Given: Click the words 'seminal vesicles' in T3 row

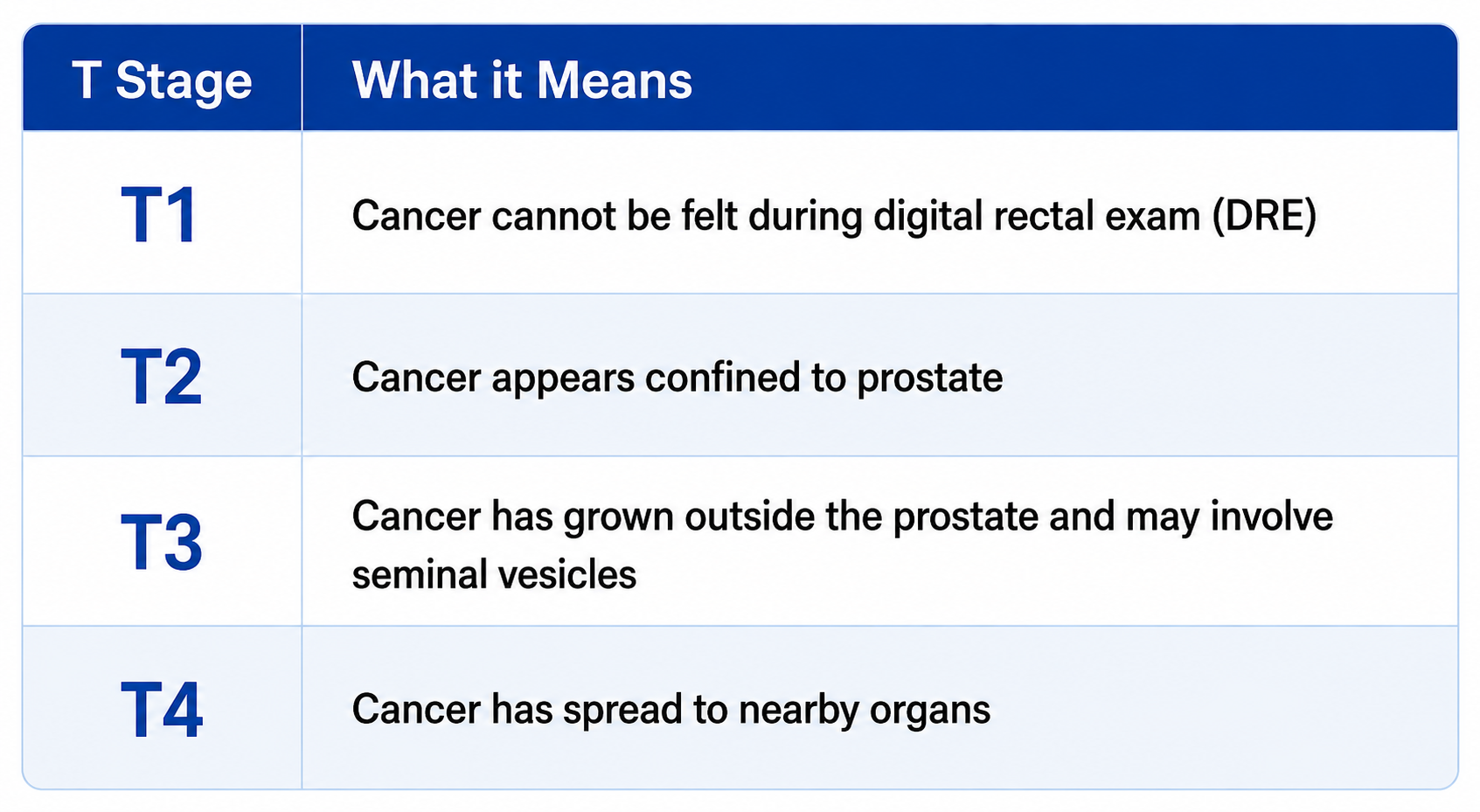Looking at the screenshot, I should pyautogui.click(x=494, y=575).
